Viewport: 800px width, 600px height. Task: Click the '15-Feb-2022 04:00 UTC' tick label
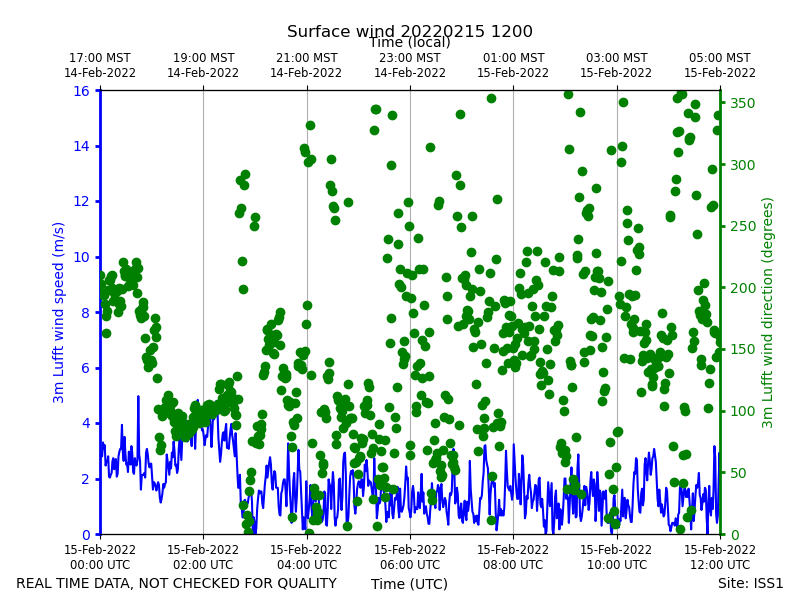pos(306,557)
